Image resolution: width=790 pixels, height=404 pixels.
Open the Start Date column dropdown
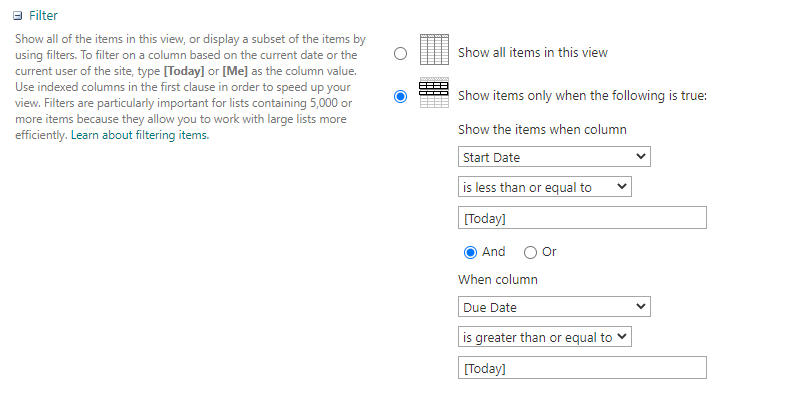(554, 157)
